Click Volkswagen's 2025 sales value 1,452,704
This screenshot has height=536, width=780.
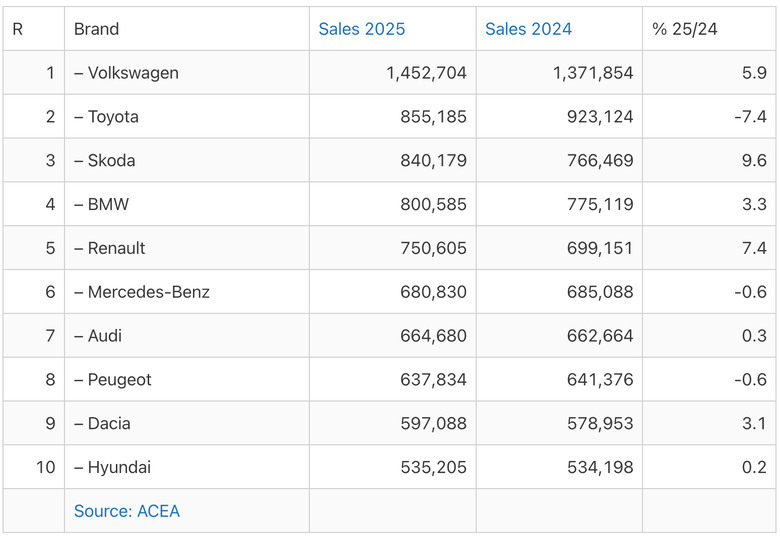[426, 73]
